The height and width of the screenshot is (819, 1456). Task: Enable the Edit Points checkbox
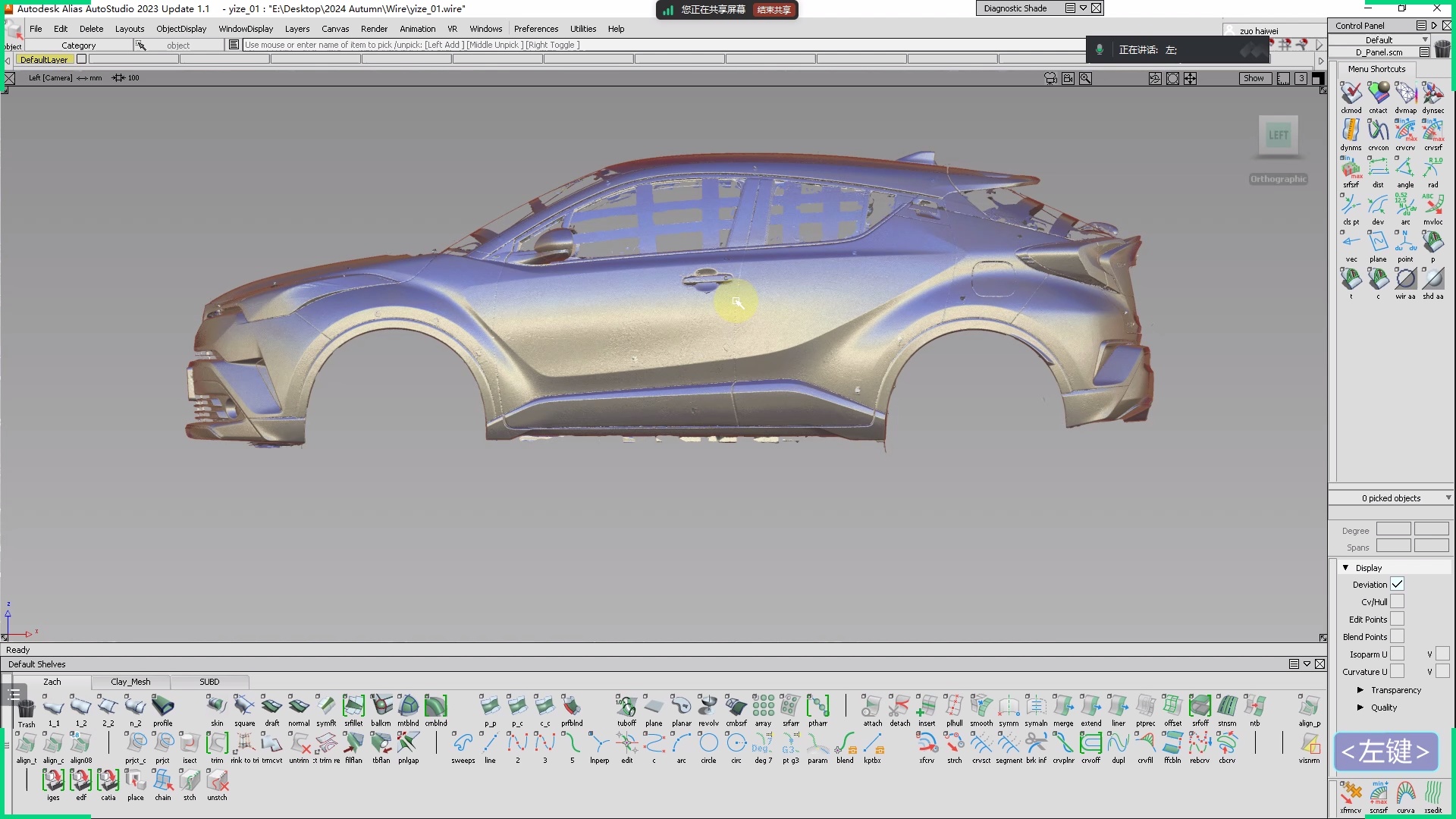click(x=1397, y=619)
